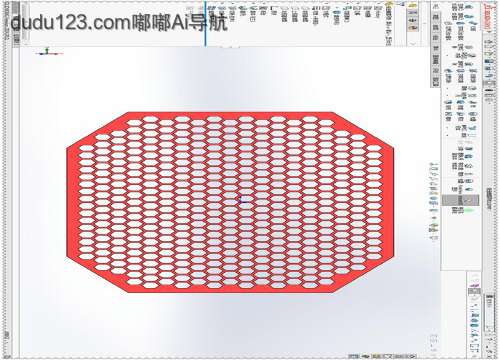Screen dimensions: 500x360
Task: Expand the chevron arrow beside the FeatureManager tabs
Action: pos(413,43)
